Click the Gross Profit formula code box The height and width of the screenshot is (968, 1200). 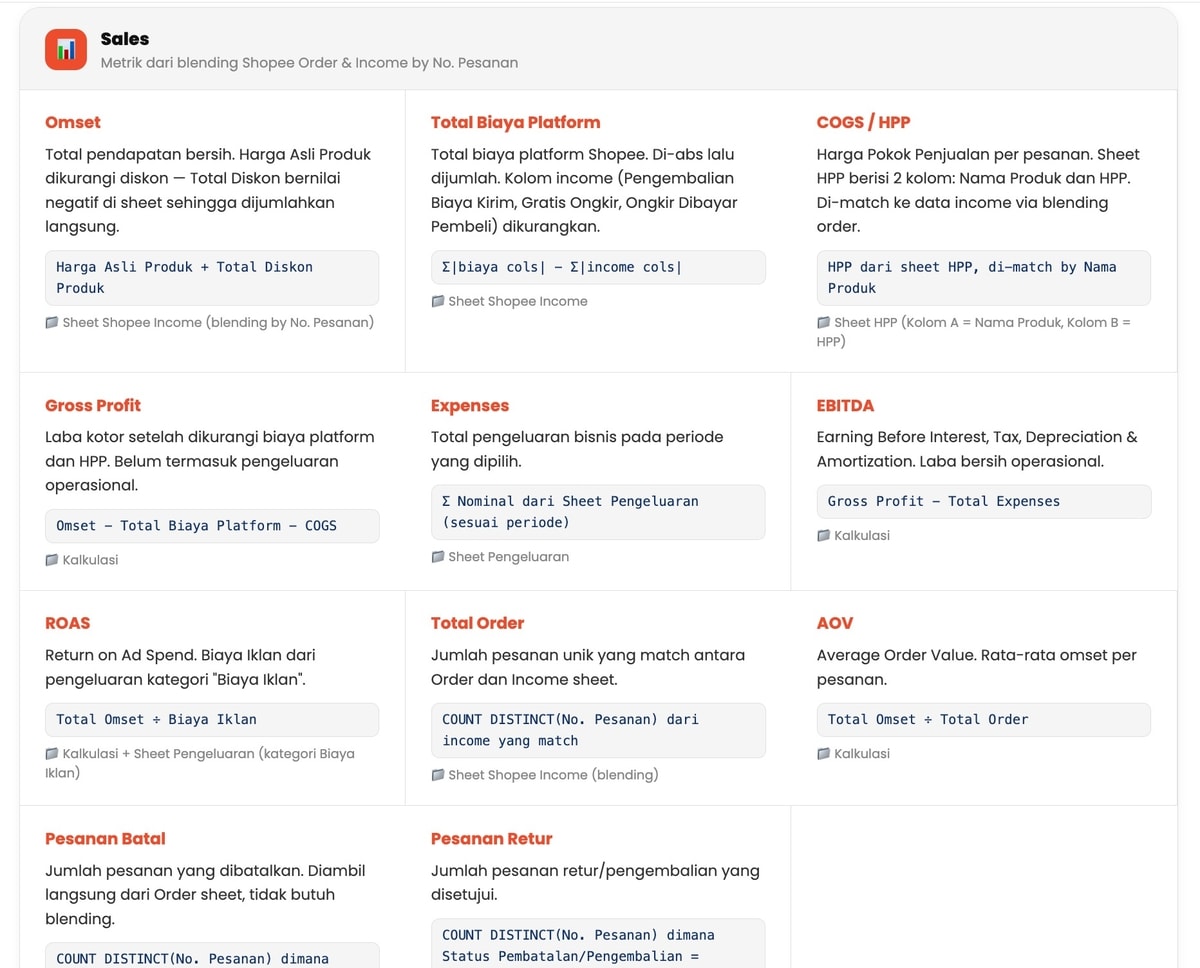pyautogui.click(x=212, y=525)
